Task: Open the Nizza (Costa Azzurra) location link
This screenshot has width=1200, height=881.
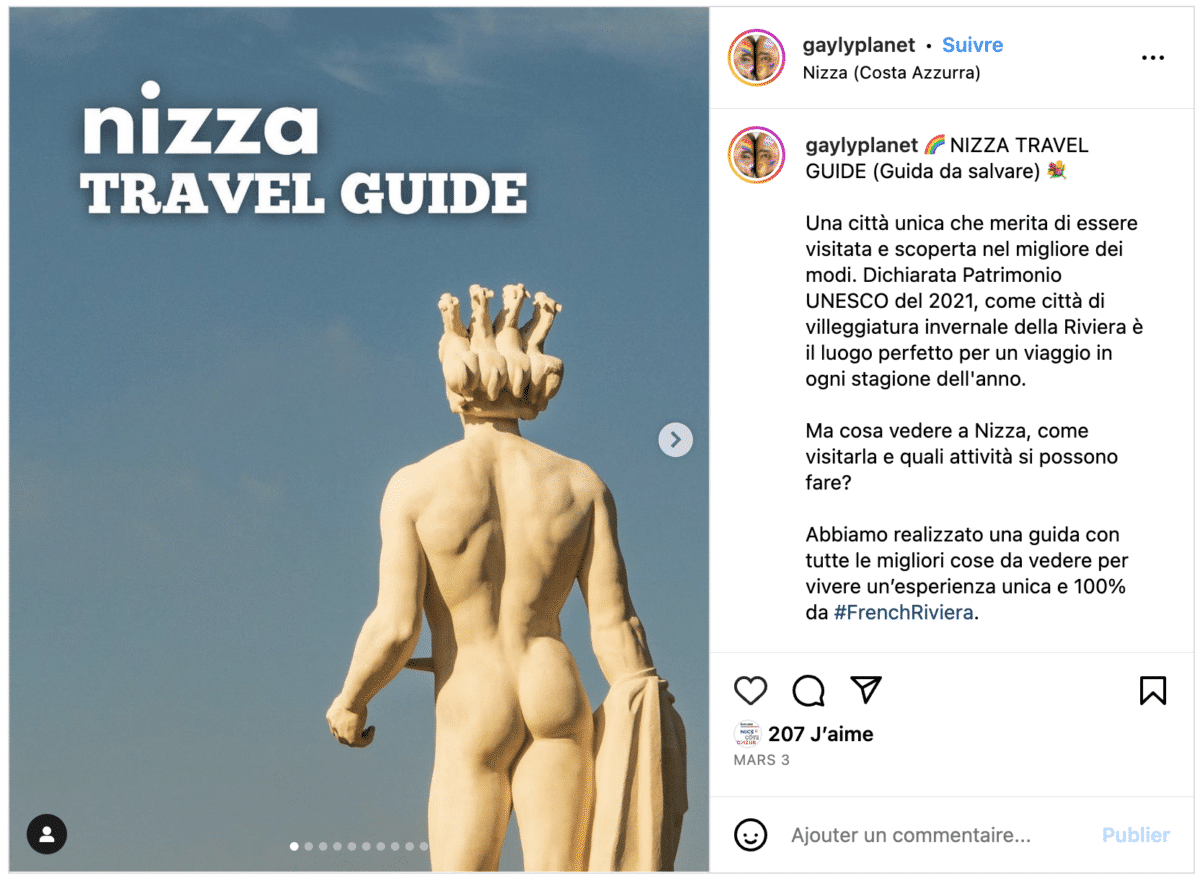Action: point(891,73)
